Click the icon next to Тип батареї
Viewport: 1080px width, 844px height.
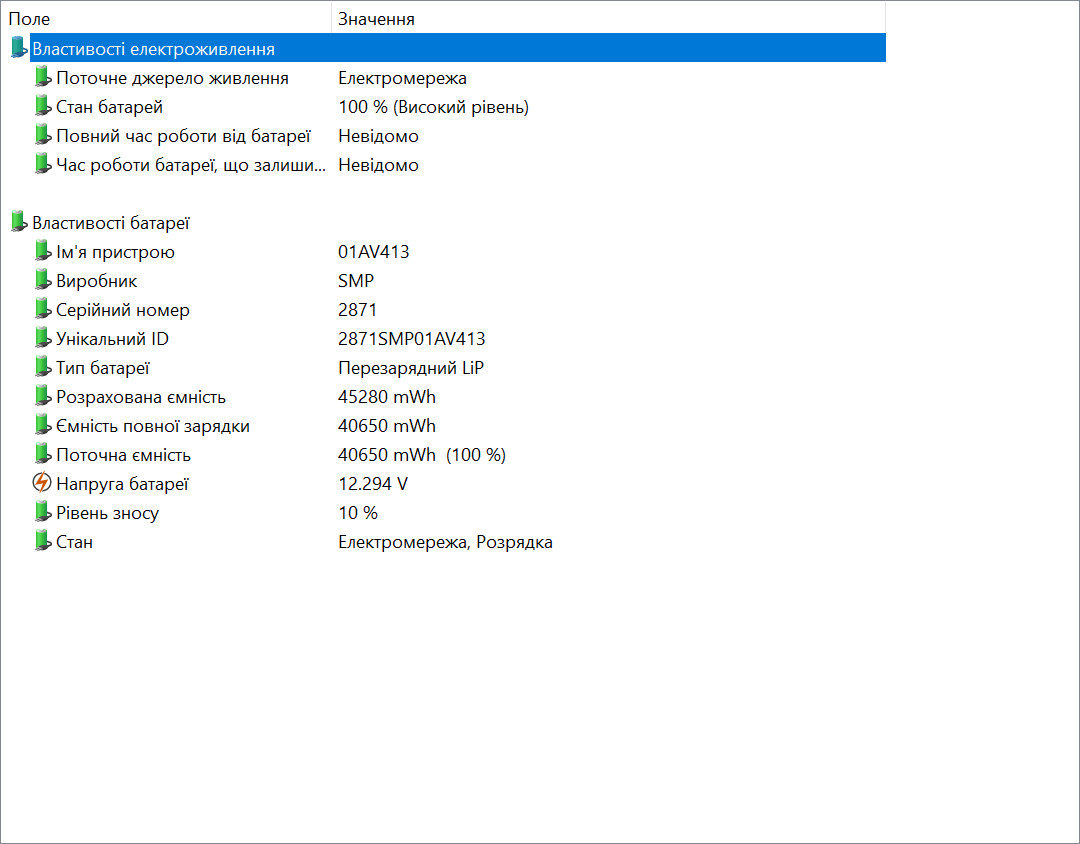click(x=42, y=368)
